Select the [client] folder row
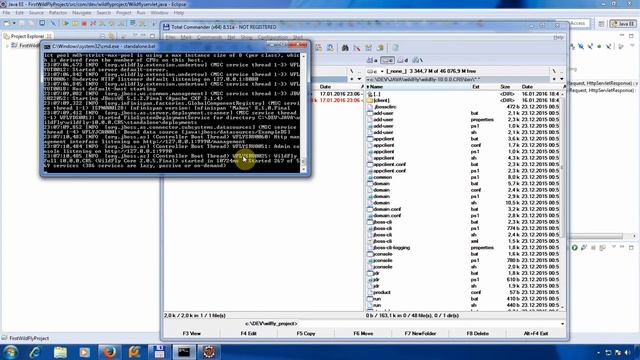 [x=464, y=100]
